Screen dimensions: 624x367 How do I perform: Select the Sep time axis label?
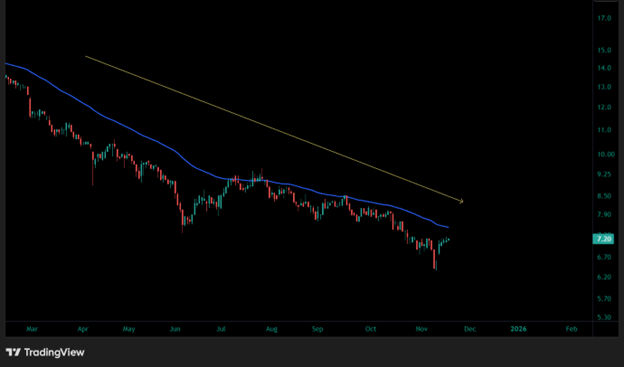pyautogui.click(x=318, y=329)
